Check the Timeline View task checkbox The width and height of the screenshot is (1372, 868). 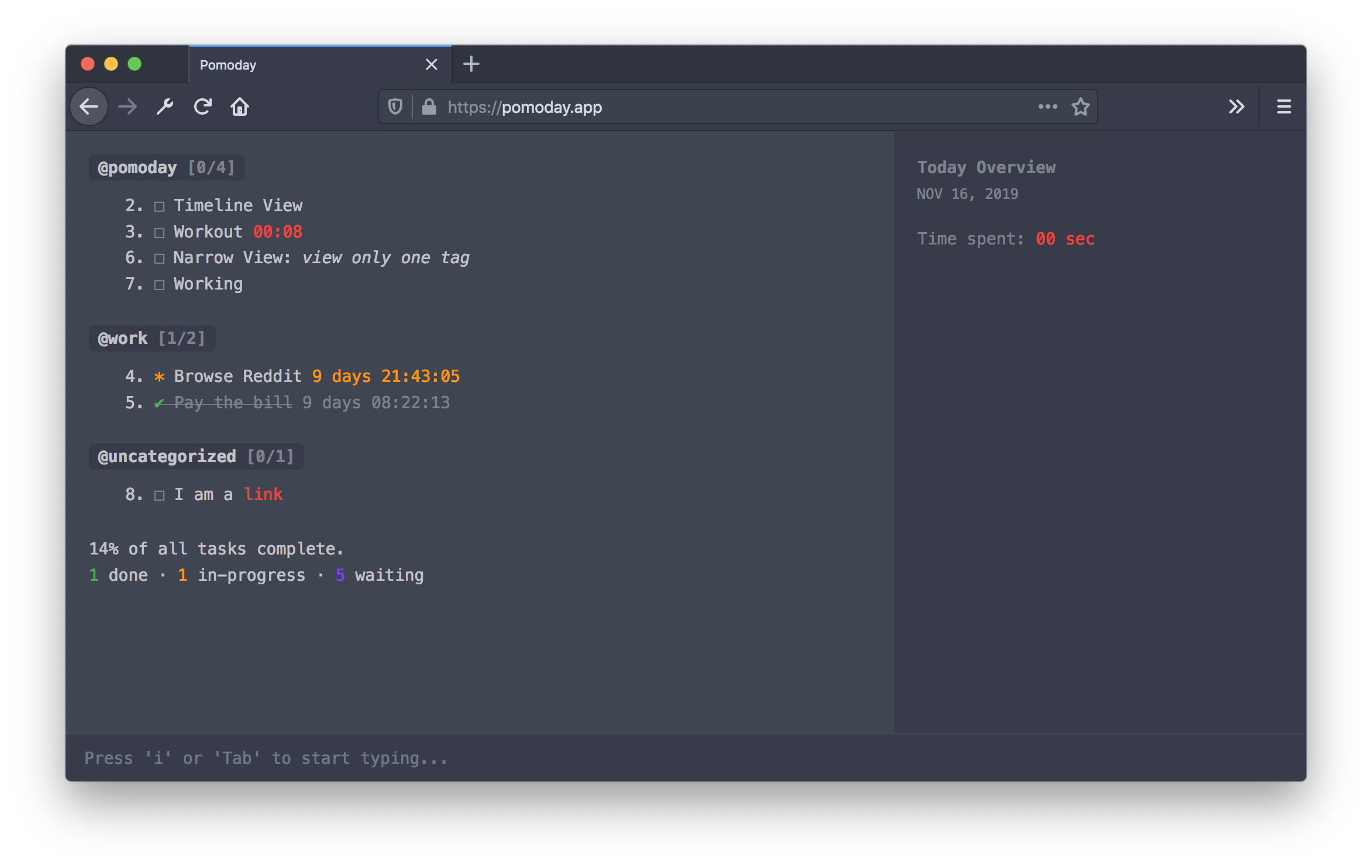pyautogui.click(x=159, y=206)
